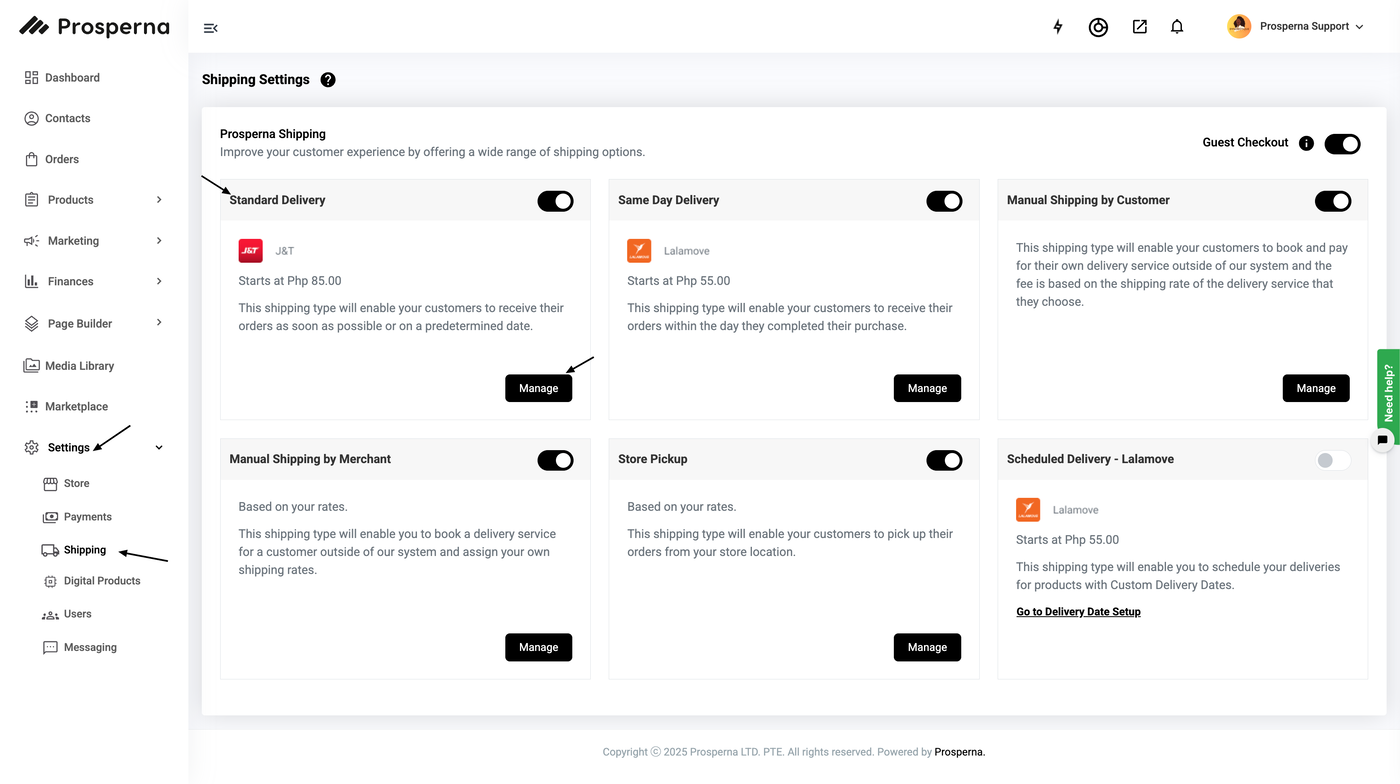Image resolution: width=1400 pixels, height=784 pixels.
Task: Open Go to Delivery Date Setup link
Action: pyautogui.click(x=1078, y=612)
